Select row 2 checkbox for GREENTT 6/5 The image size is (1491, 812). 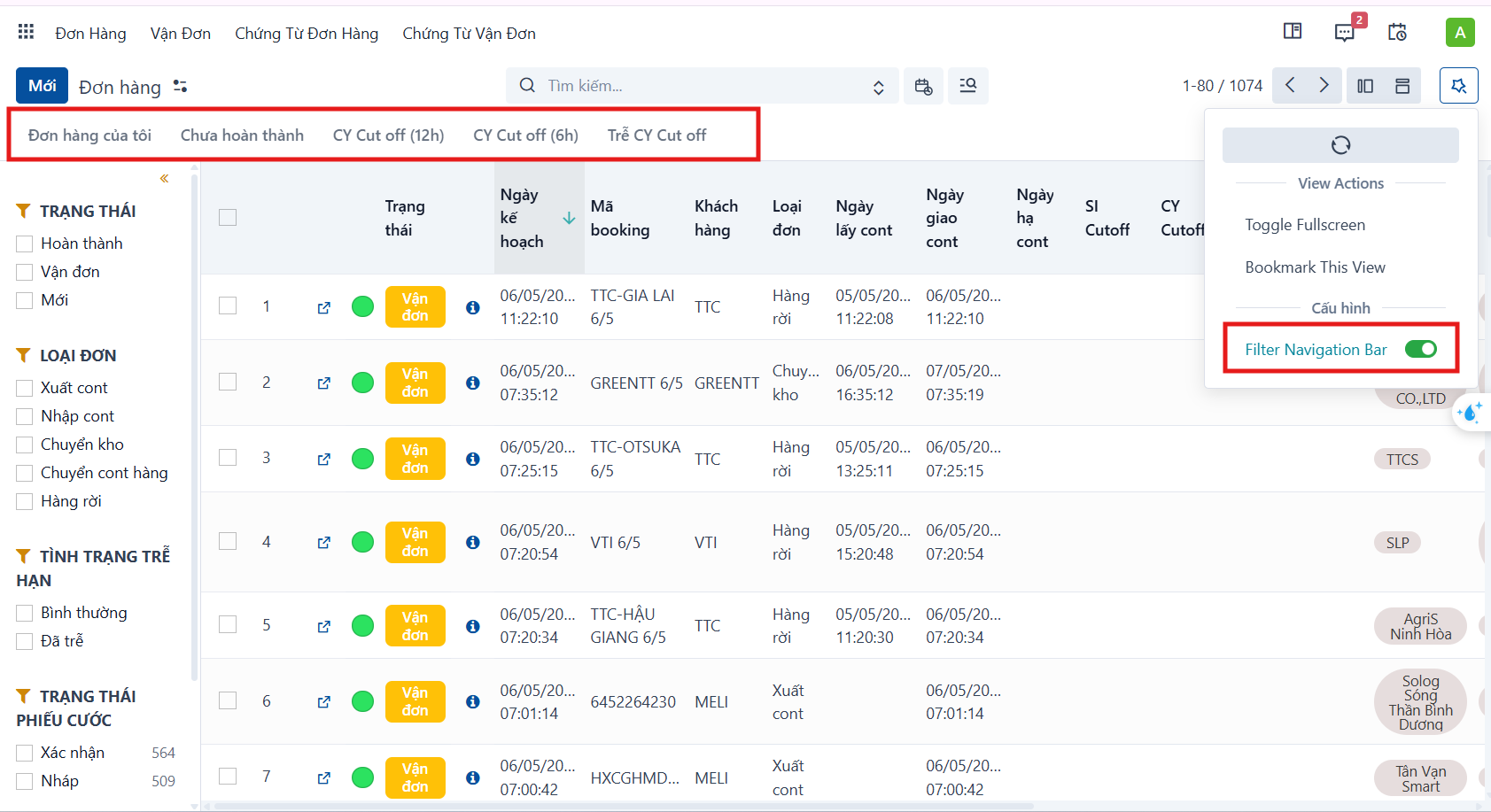228,382
